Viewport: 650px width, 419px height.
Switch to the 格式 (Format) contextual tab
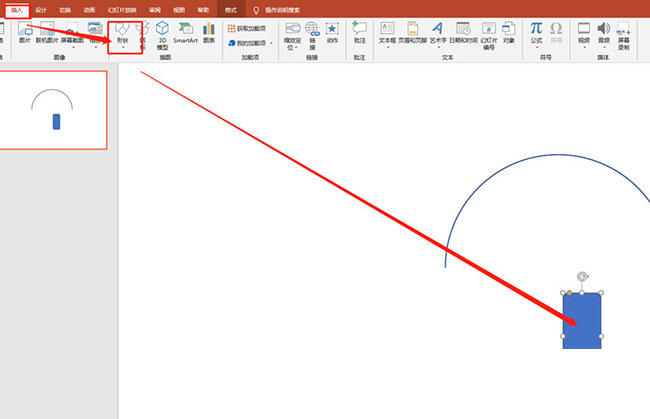point(231,10)
